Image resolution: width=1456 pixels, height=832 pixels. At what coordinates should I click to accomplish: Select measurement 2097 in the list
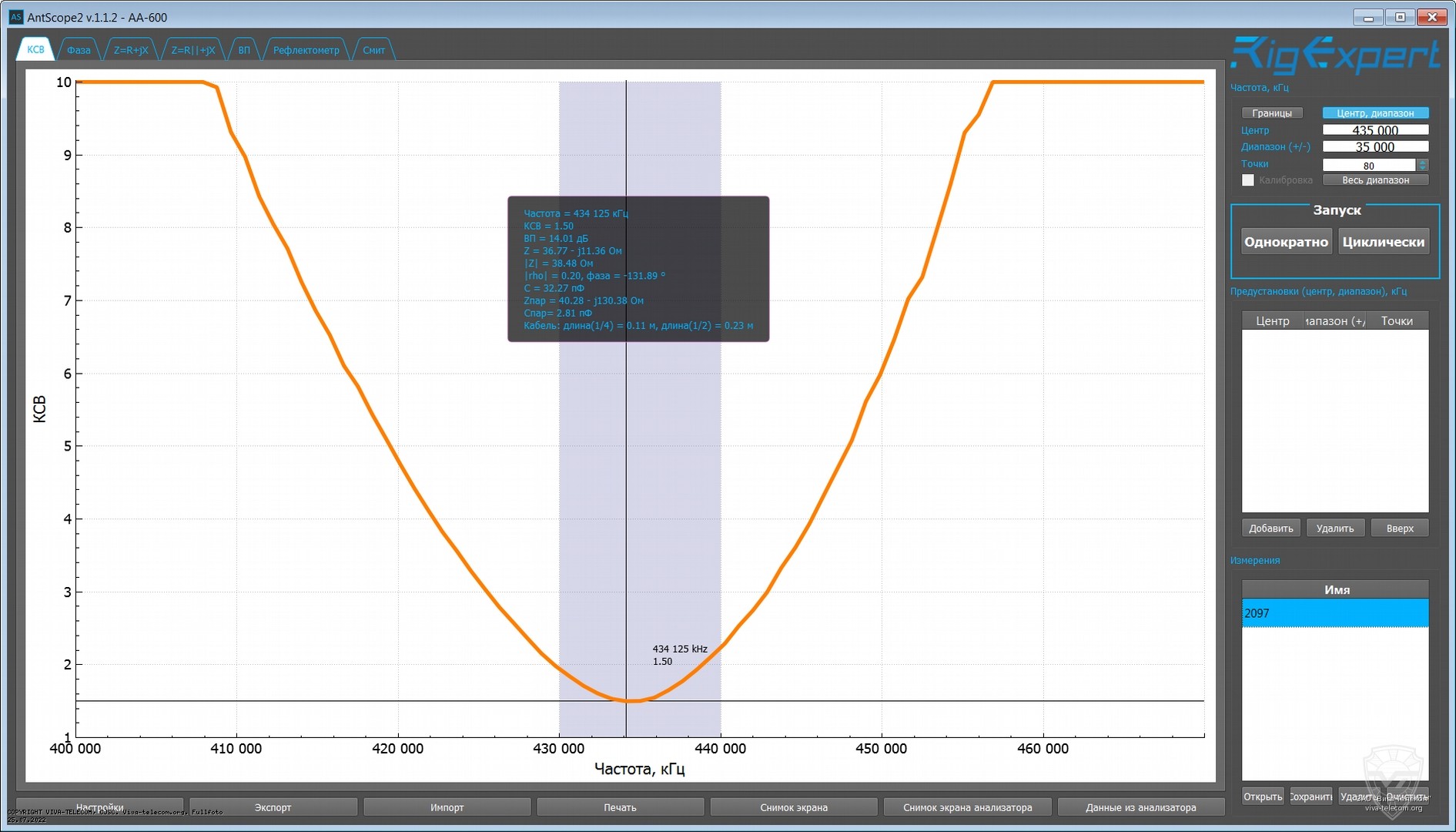[1334, 613]
